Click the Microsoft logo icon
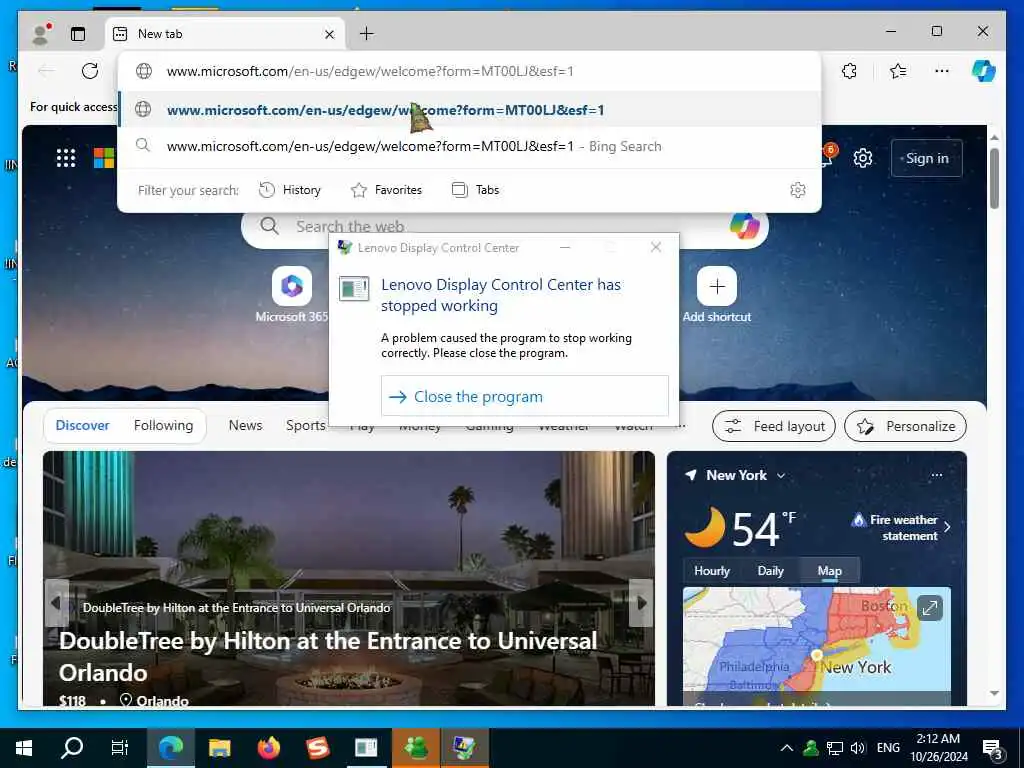 pos(104,158)
